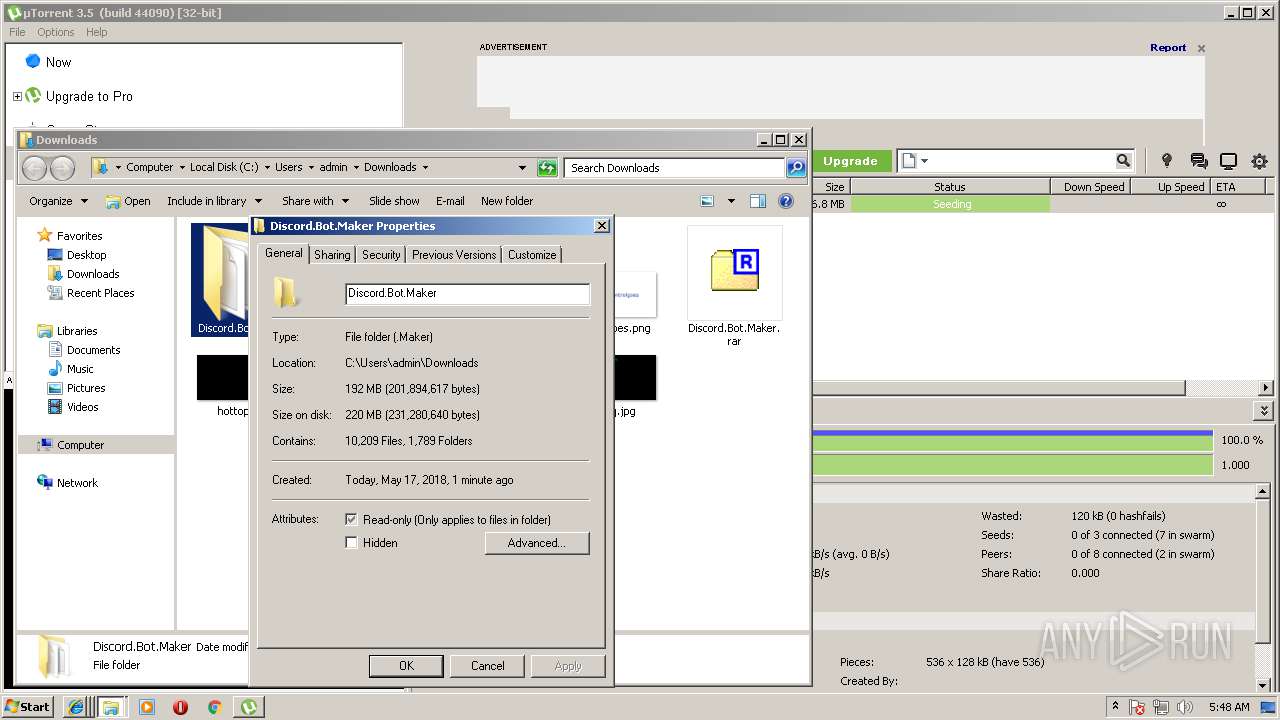Click Slide show in Explorer toolbar
This screenshot has height=720, width=1280.
(394, 201)
